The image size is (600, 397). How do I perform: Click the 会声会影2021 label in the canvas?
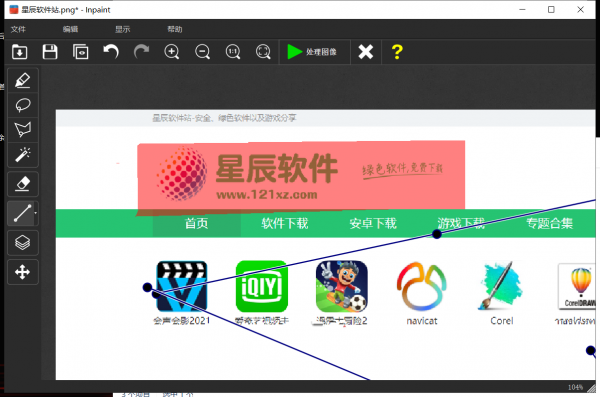pos(182,321)
